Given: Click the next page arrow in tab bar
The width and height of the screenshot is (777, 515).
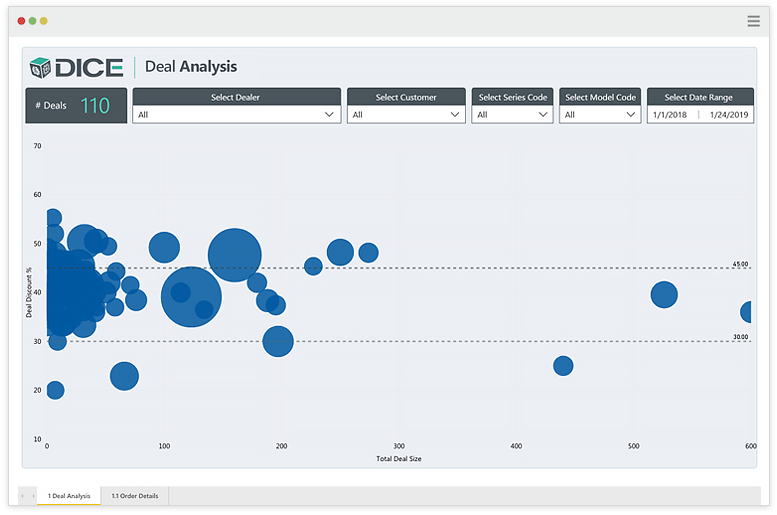Looking at the screenshot, I should click(x=32, y=496).
